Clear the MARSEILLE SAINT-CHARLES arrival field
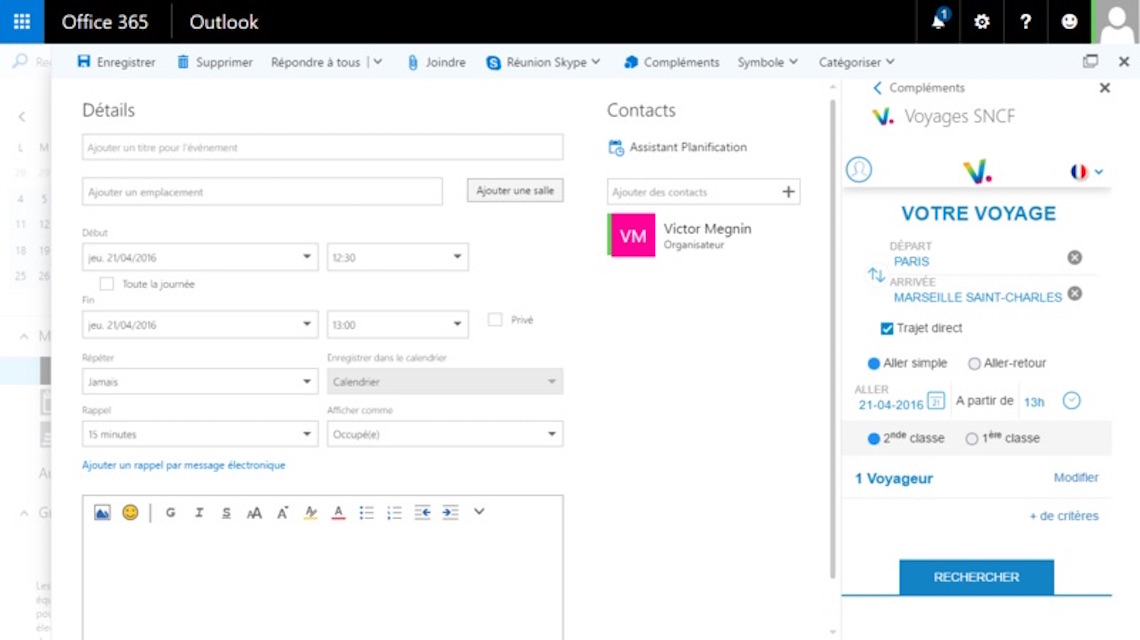Image resolution: width=1140 pixels, height=640 pixels. point(1075,293)
